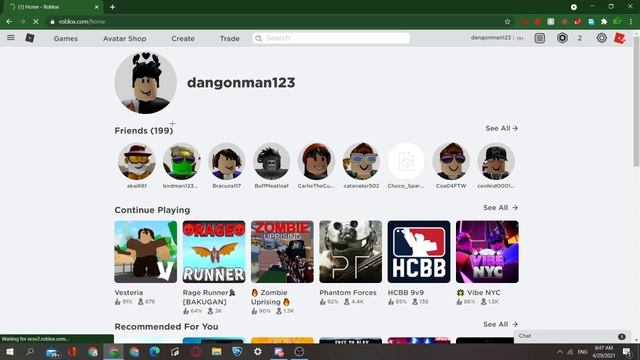Open the Windows Start menu
This screenshot has height=360, width=640.
(9, 351)
